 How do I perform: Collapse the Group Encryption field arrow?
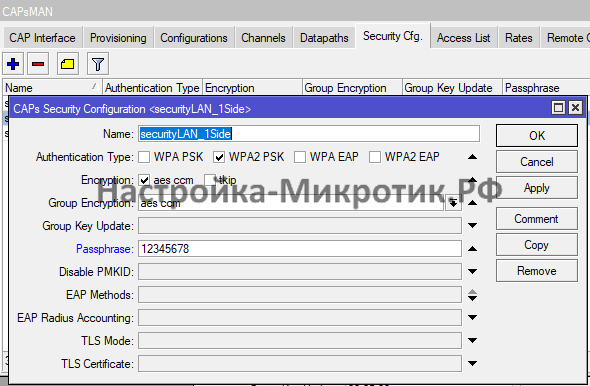click(x=472, y=203)
